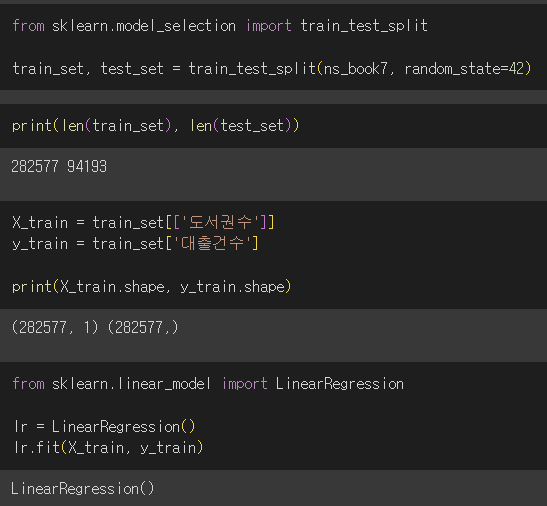The image size is (547, 506).
Task: Click the line "y_train = train_set['대출건수']"
Action: point(135,243)
